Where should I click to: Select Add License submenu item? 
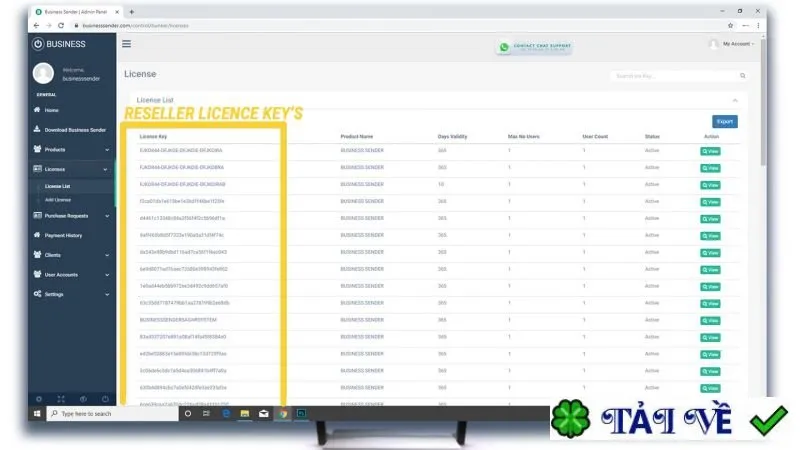(x=58, y=200)
